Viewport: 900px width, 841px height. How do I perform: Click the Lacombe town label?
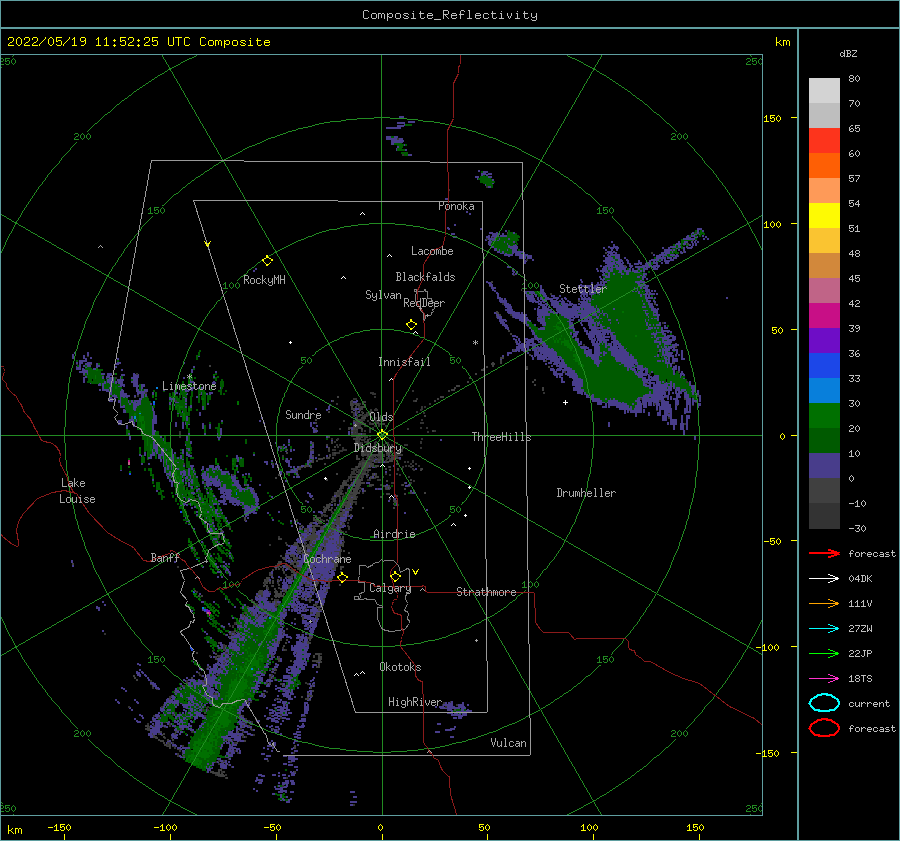432,251
